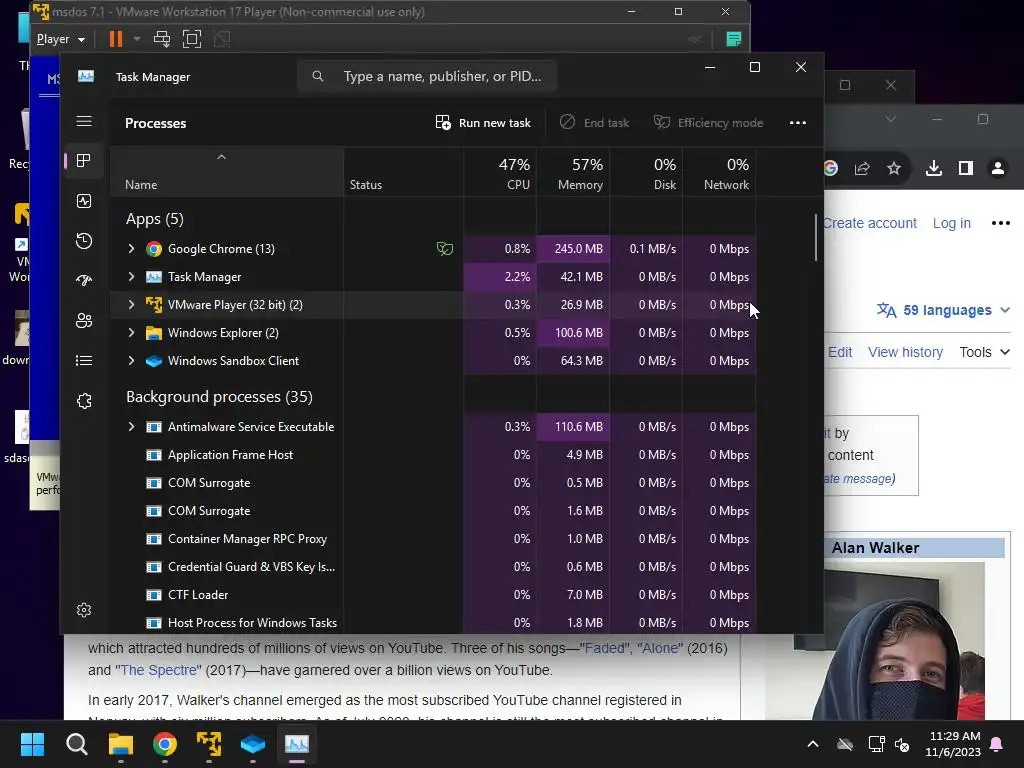Expand Antimalware Service Executable process

tap(131, 426)
